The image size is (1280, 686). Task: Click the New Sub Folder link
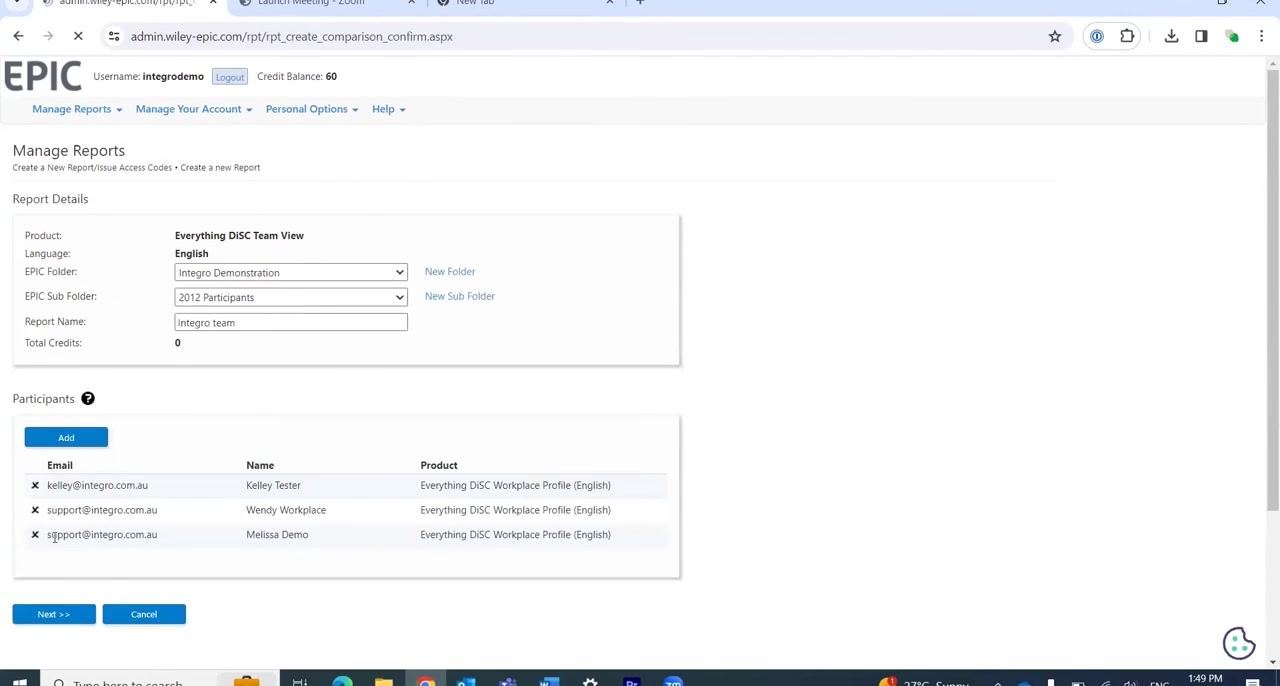pos(460,296)
